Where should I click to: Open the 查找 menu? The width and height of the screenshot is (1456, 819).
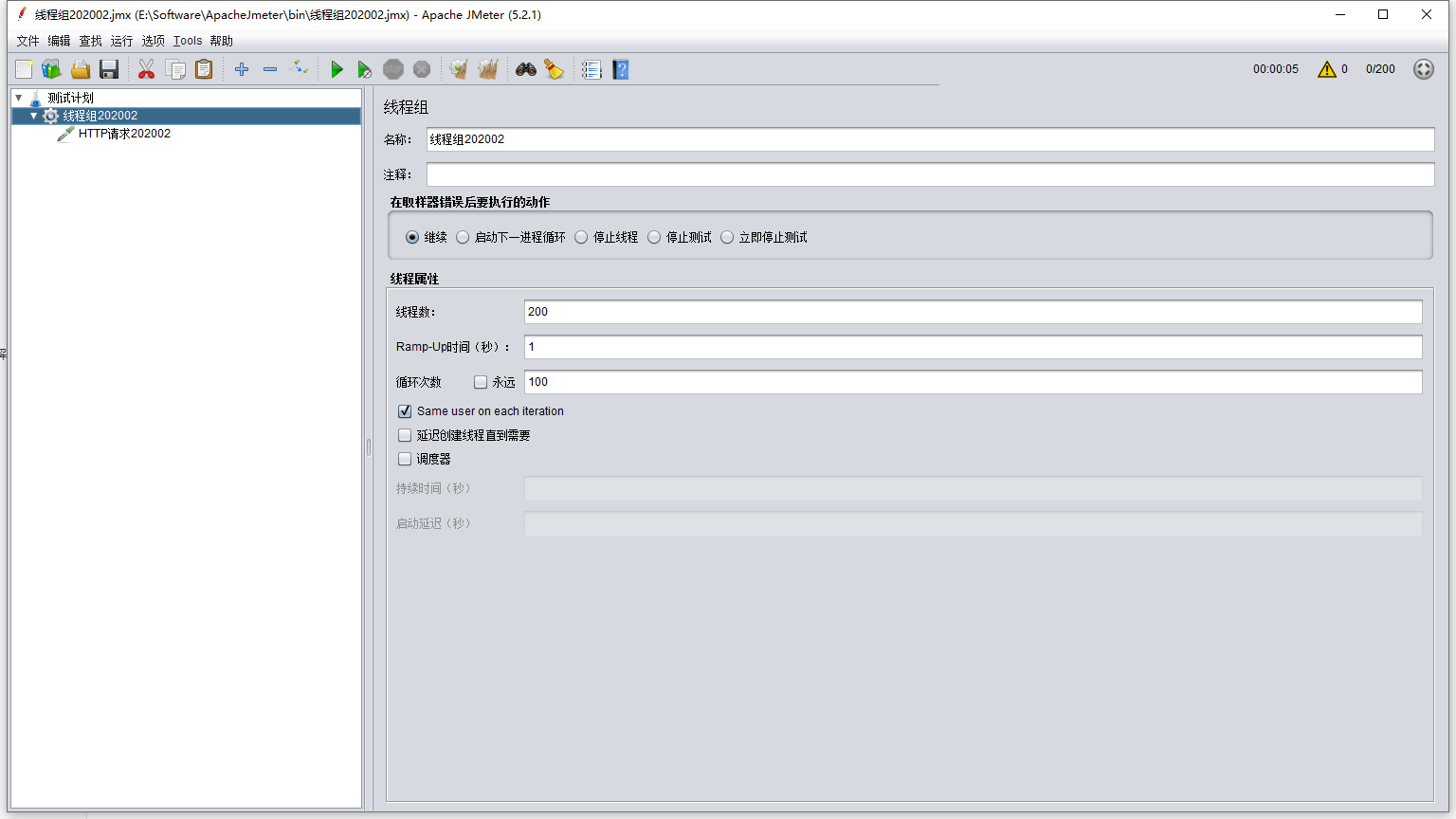(90, 41)
